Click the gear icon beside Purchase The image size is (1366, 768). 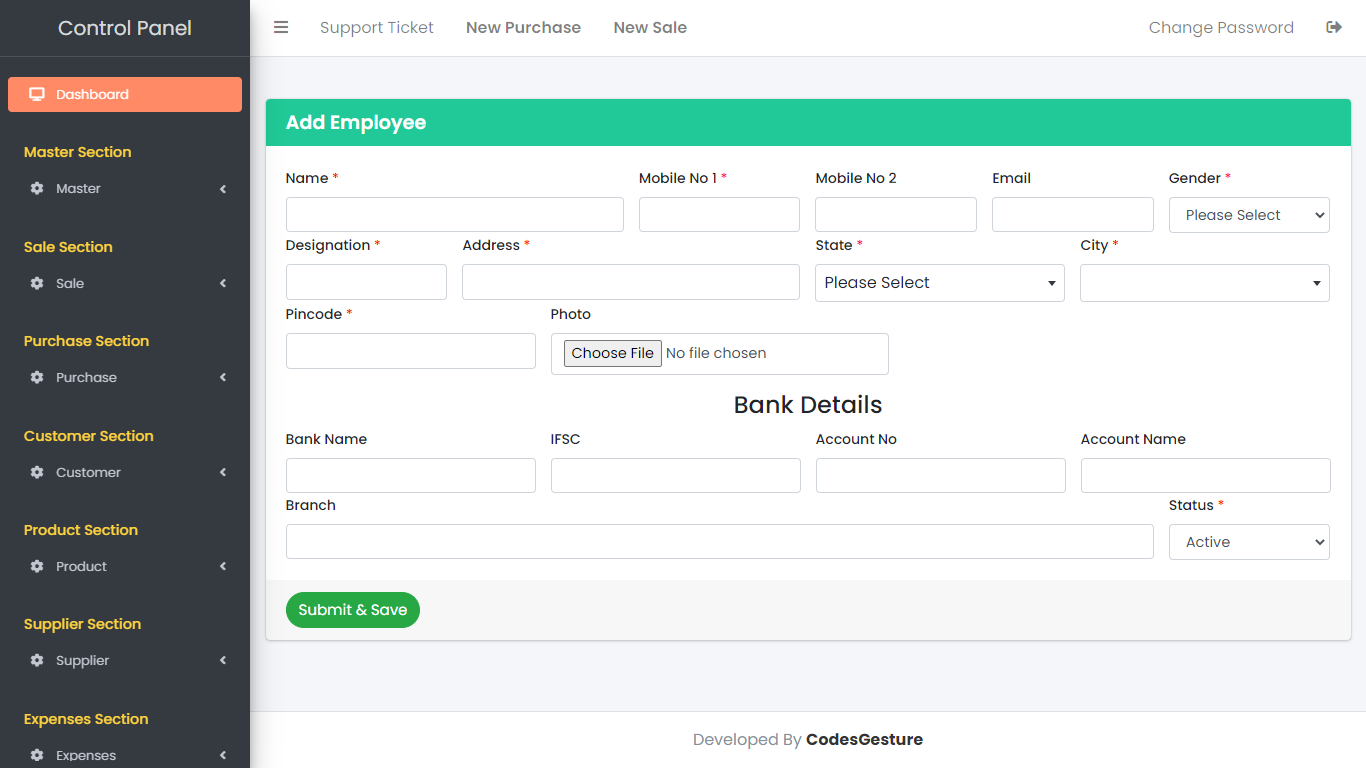coord(37,378)
